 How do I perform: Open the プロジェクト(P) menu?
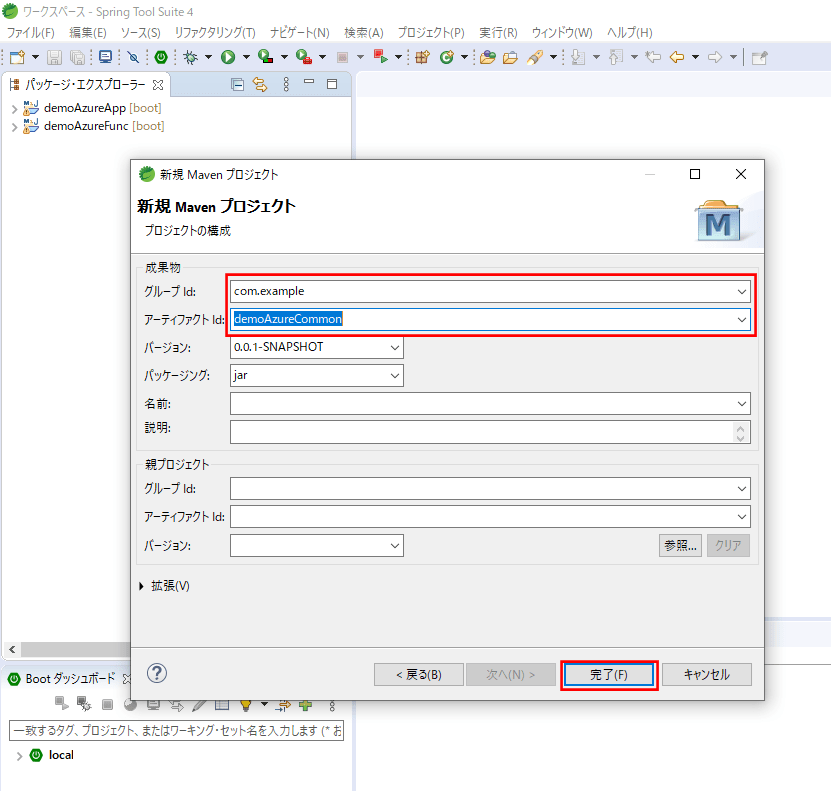(x=431, y=33)
